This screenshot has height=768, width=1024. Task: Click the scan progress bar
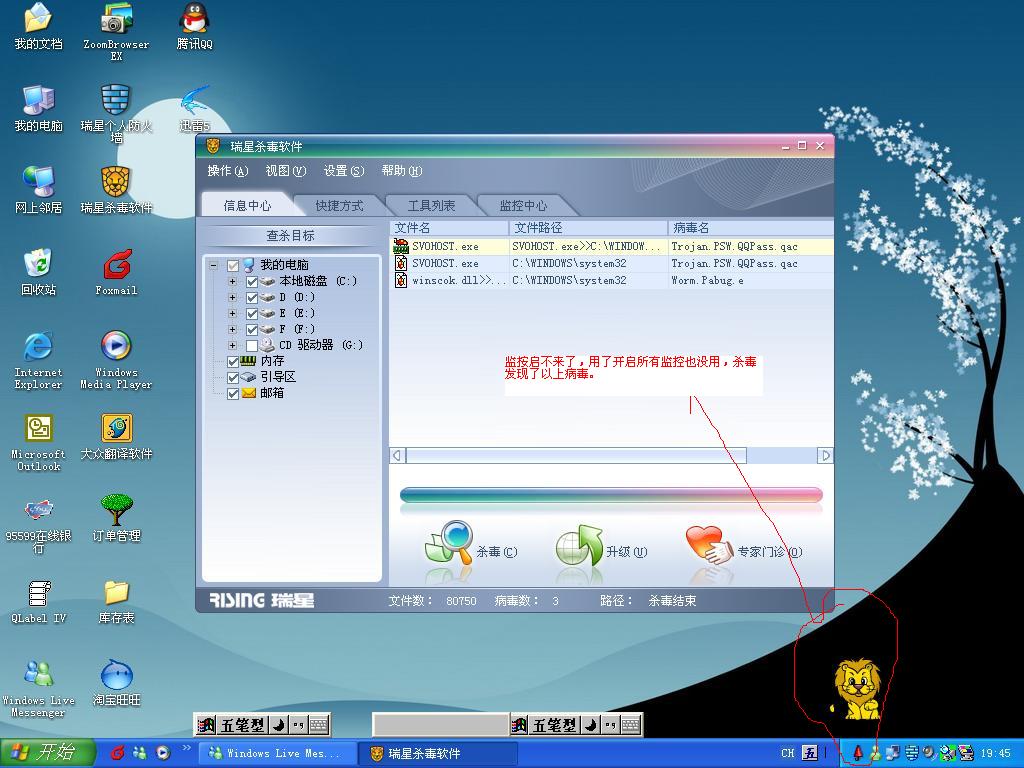point(611,495)
